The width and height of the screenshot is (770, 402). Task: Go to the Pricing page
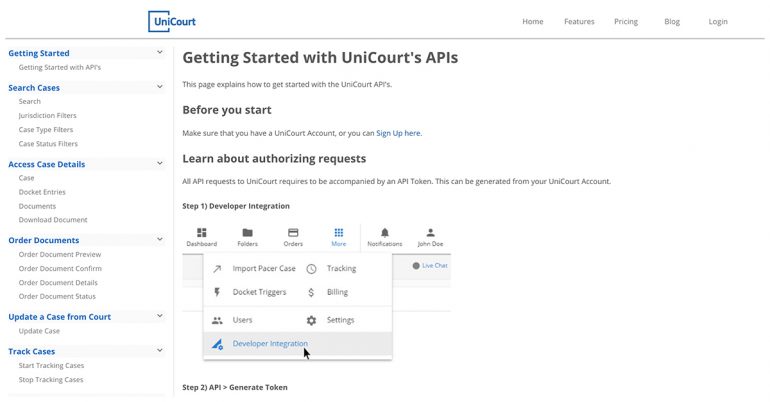coord(626,22)
